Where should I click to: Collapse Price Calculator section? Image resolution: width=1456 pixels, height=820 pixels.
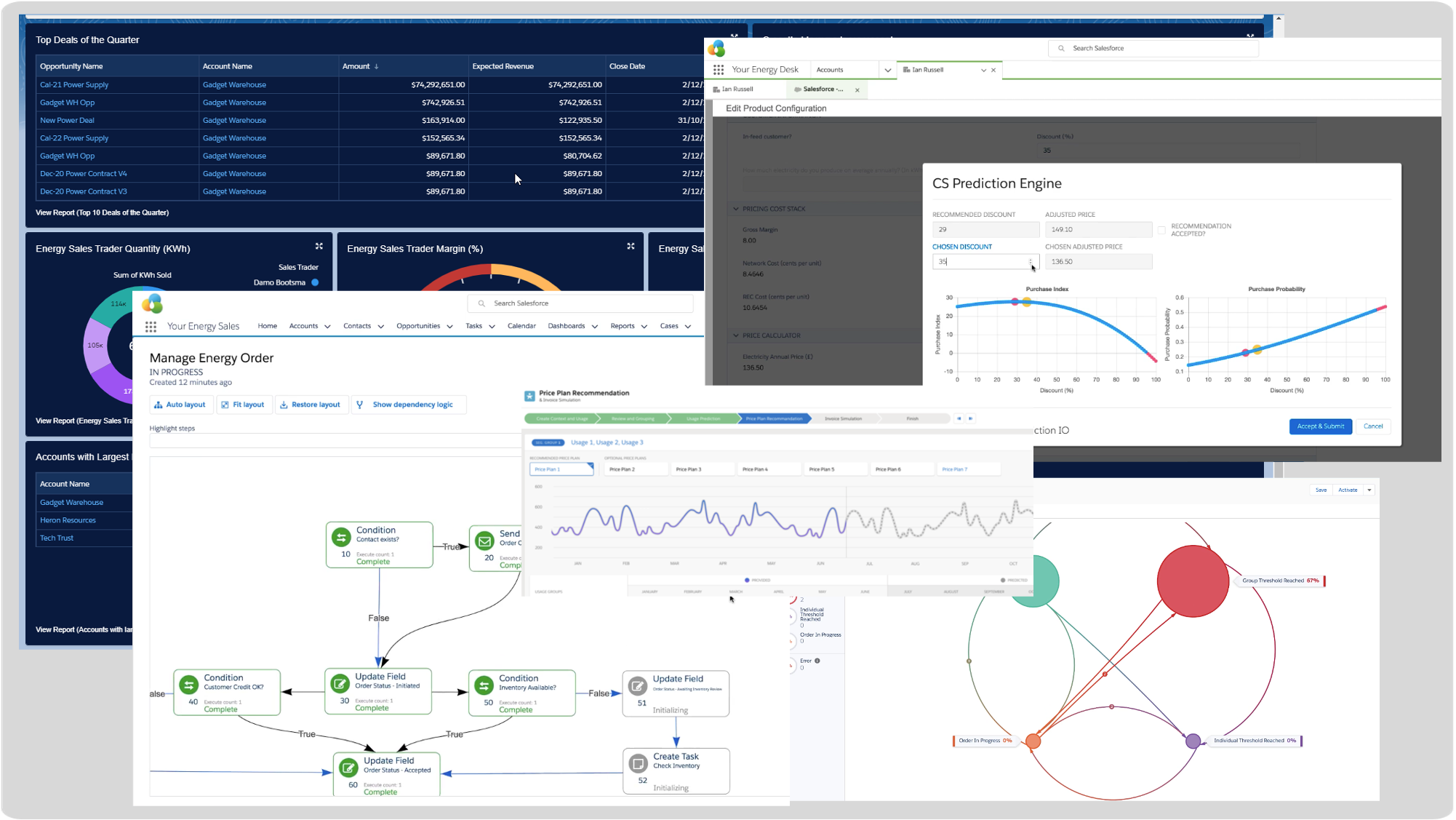(x=736, y=335)
